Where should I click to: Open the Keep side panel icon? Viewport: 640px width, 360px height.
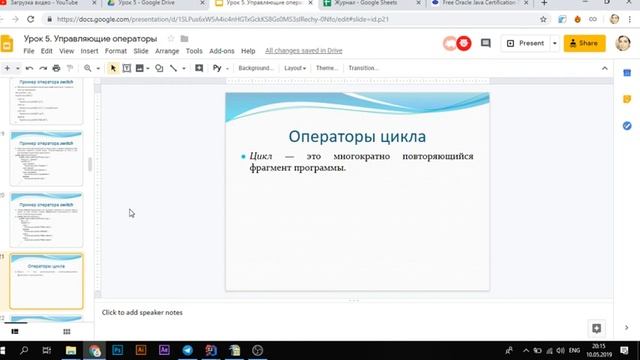click(x=627, y=99)
